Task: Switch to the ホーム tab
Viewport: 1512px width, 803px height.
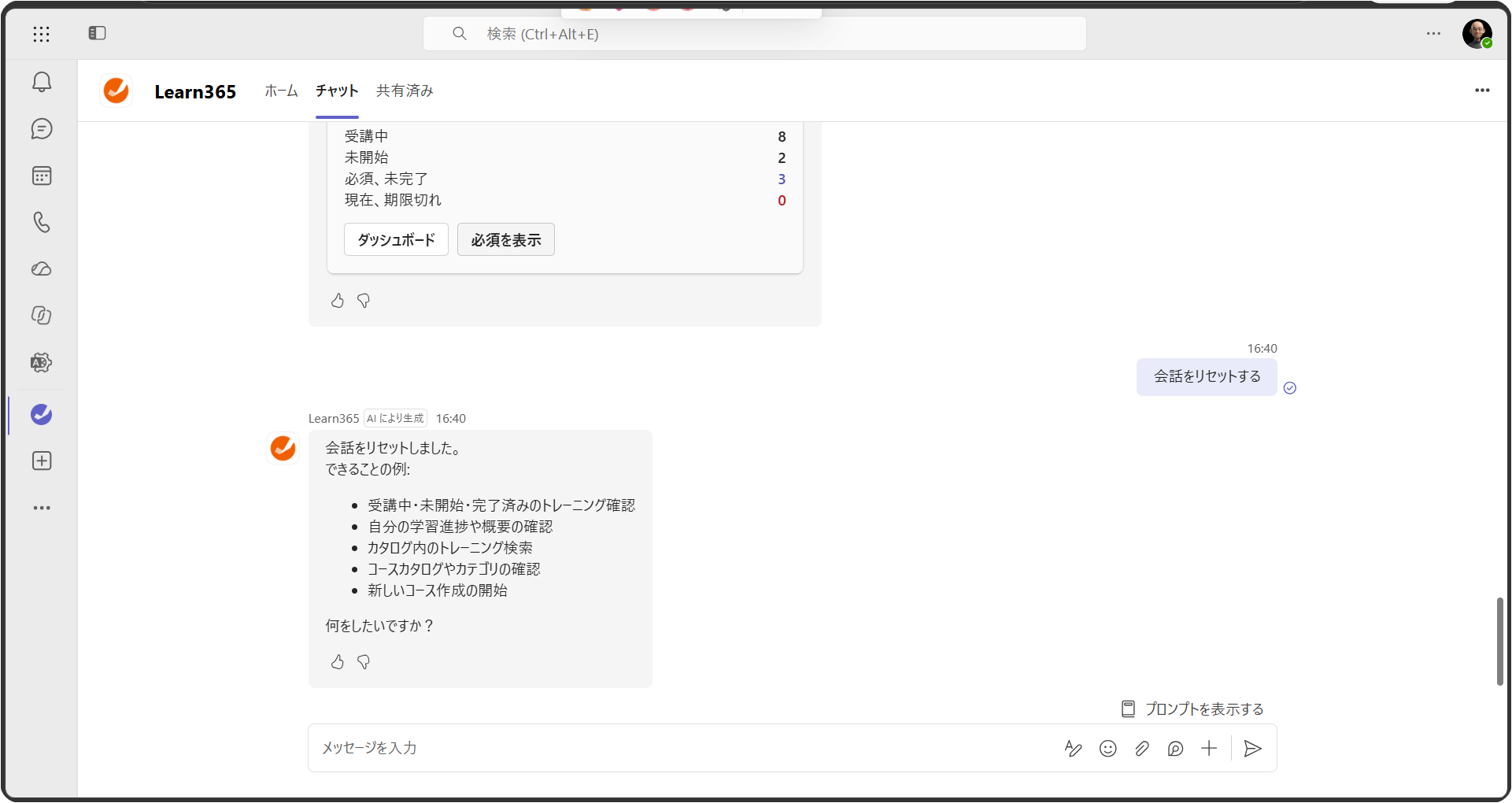Action: (281, 91)
